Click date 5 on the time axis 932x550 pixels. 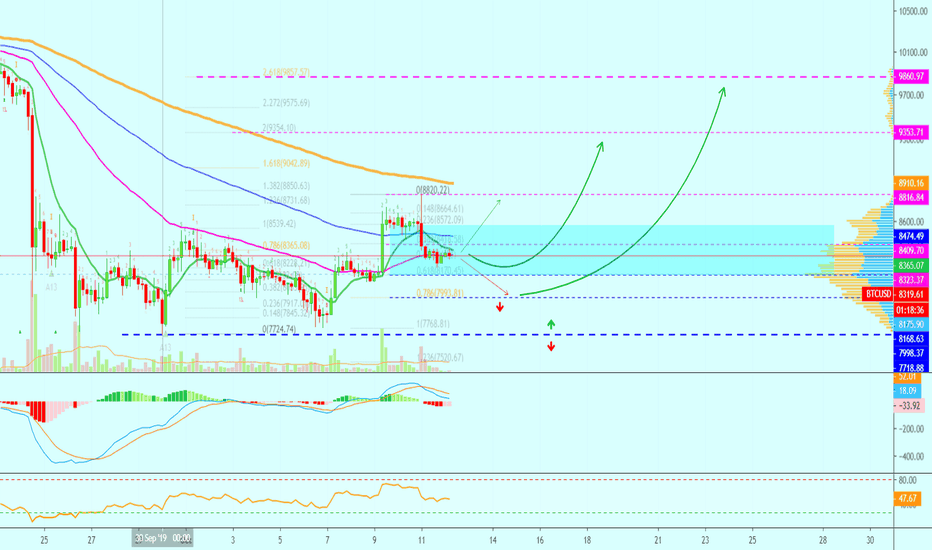point(280,540)
